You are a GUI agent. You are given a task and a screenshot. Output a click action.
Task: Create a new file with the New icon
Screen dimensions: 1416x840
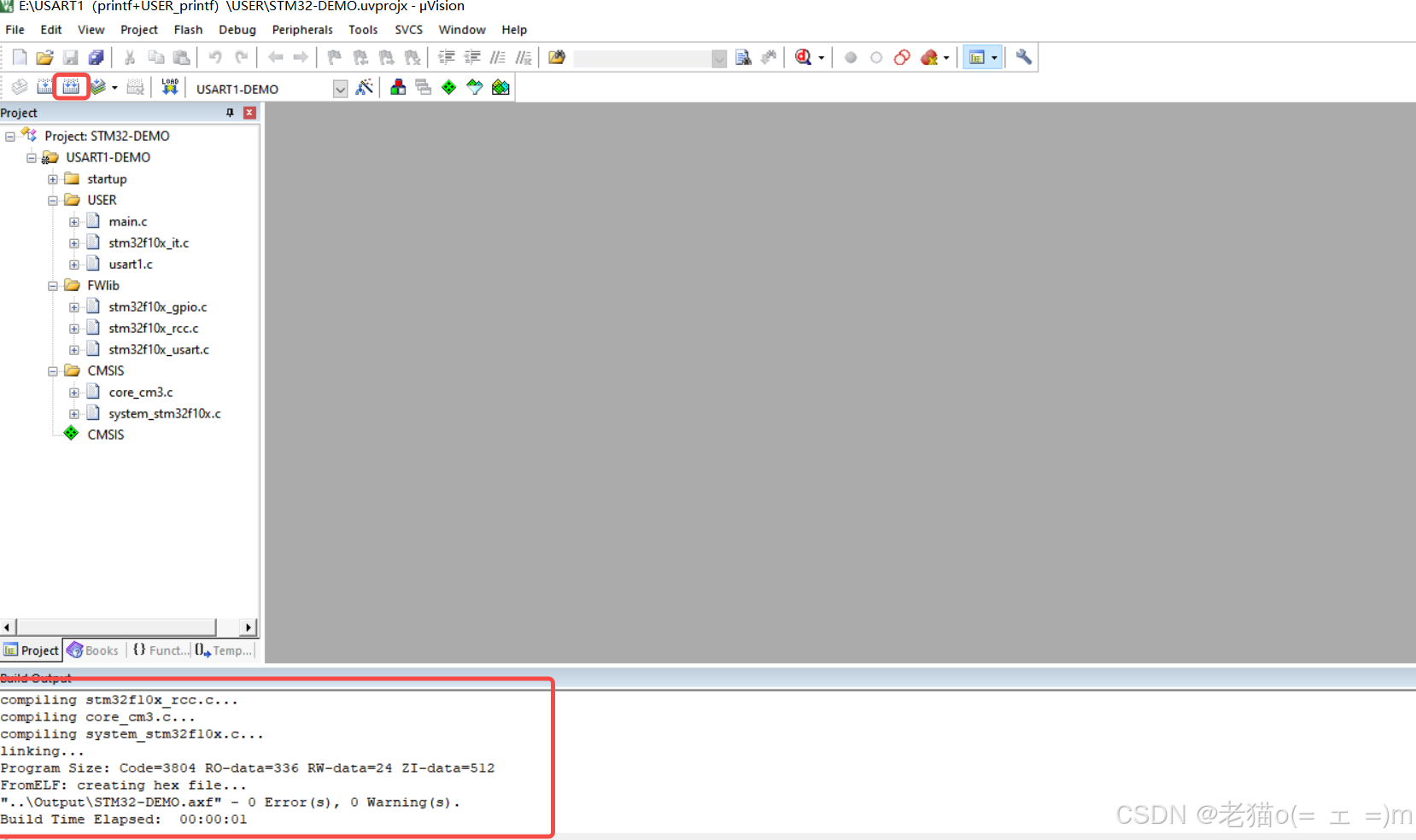pos(20,57)
